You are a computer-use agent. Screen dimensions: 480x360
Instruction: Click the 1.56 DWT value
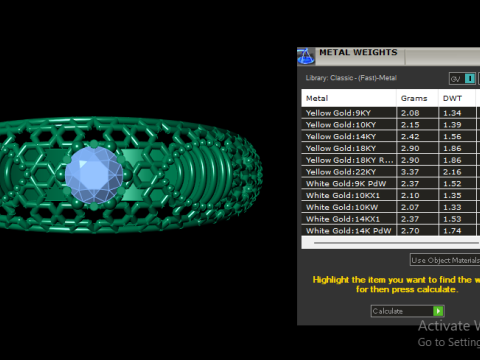452,137
